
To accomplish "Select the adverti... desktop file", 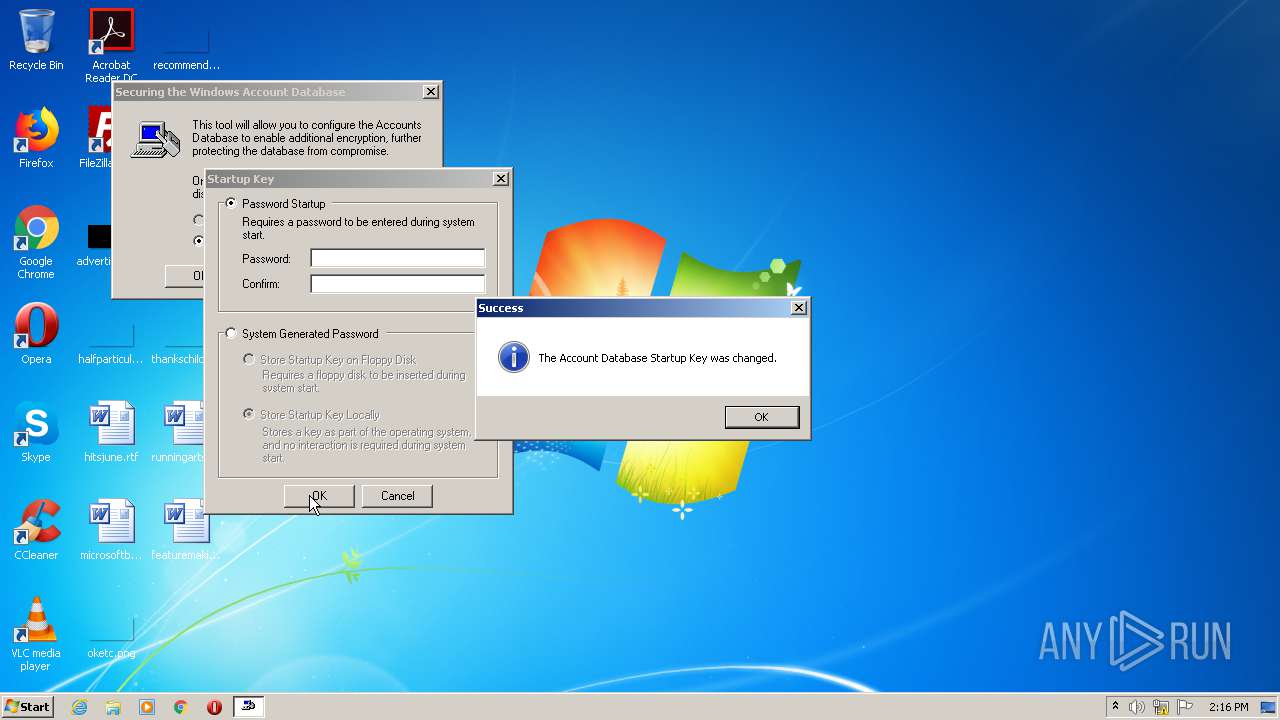I will coord(96,245).
